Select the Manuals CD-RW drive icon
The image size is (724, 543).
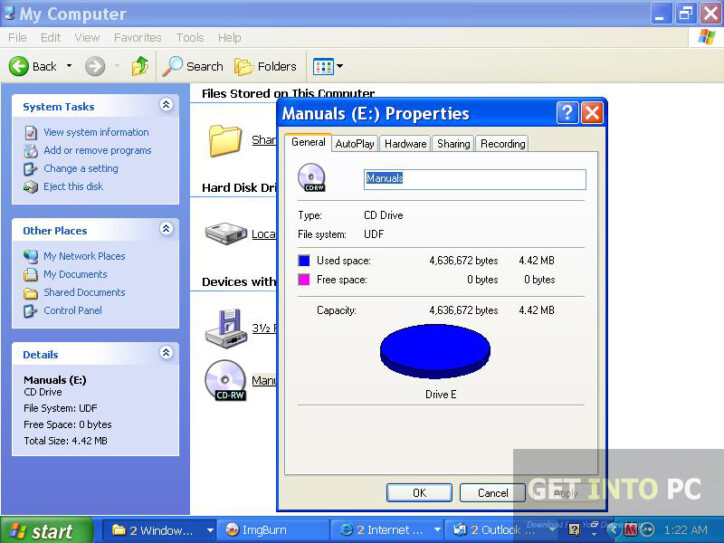pyautogui.click(x=225, y=380)
